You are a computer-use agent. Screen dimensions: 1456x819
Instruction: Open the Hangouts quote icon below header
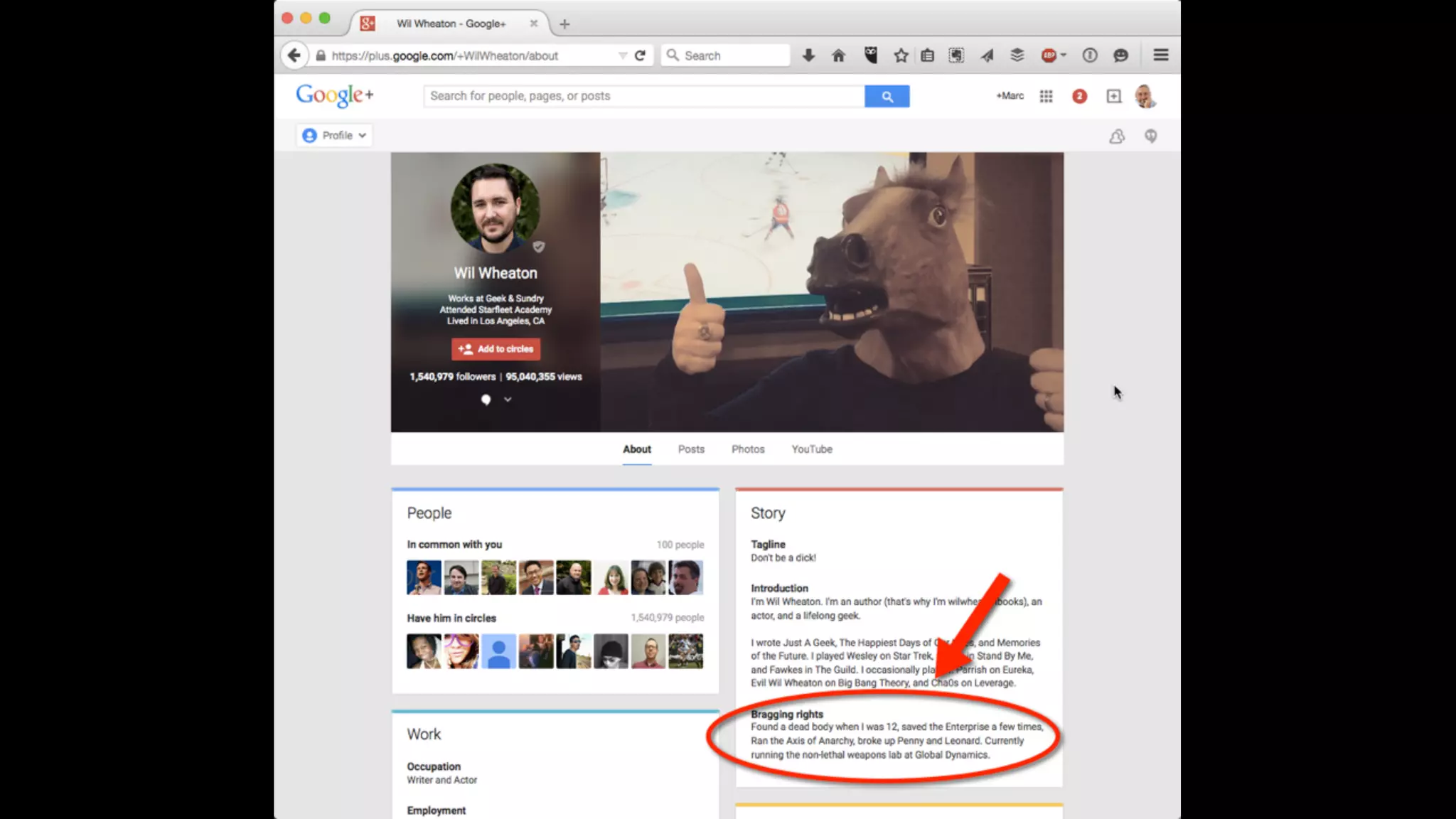click(x=1150, y=136)
